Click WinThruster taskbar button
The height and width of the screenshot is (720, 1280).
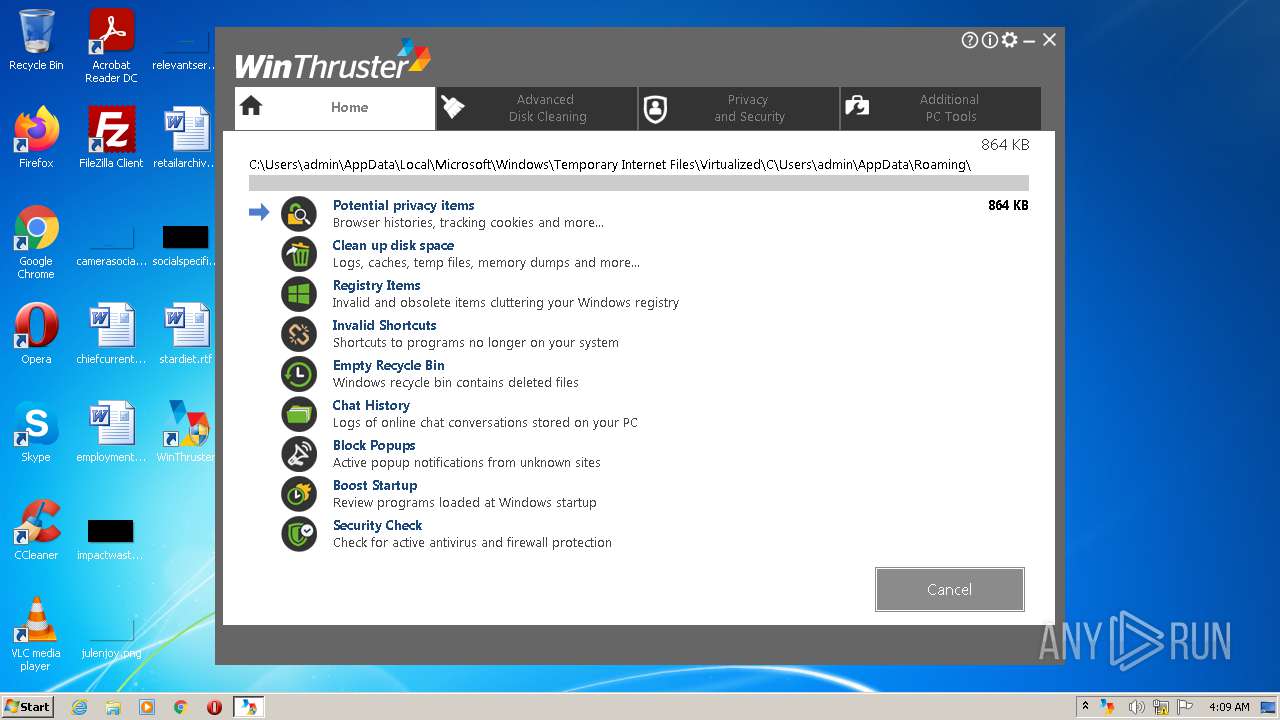[x=248, y=707]
